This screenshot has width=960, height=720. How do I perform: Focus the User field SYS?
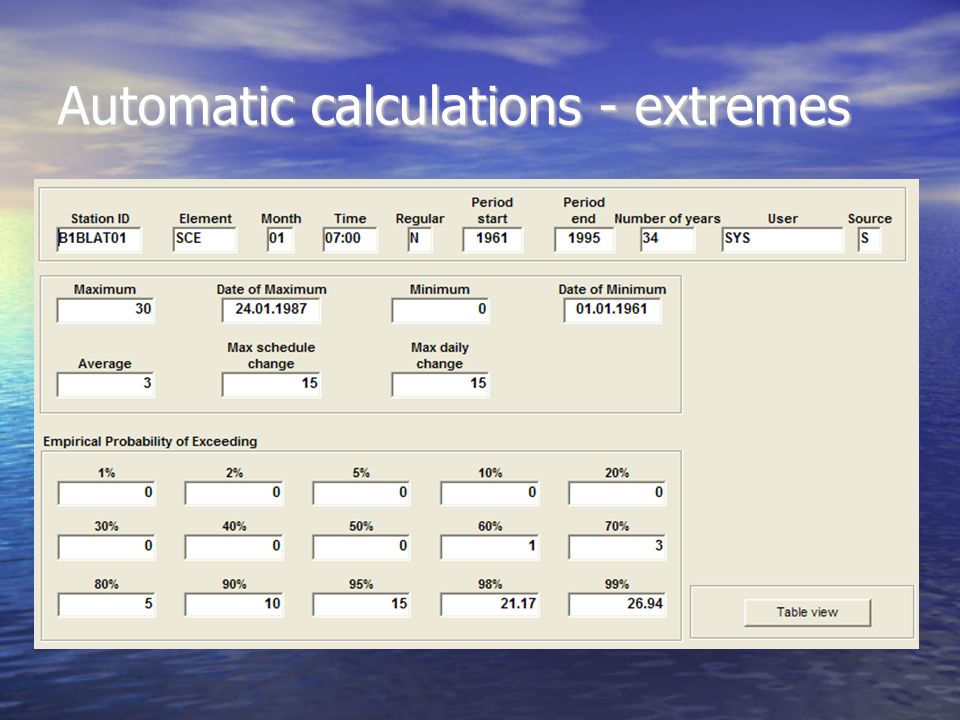782,239
